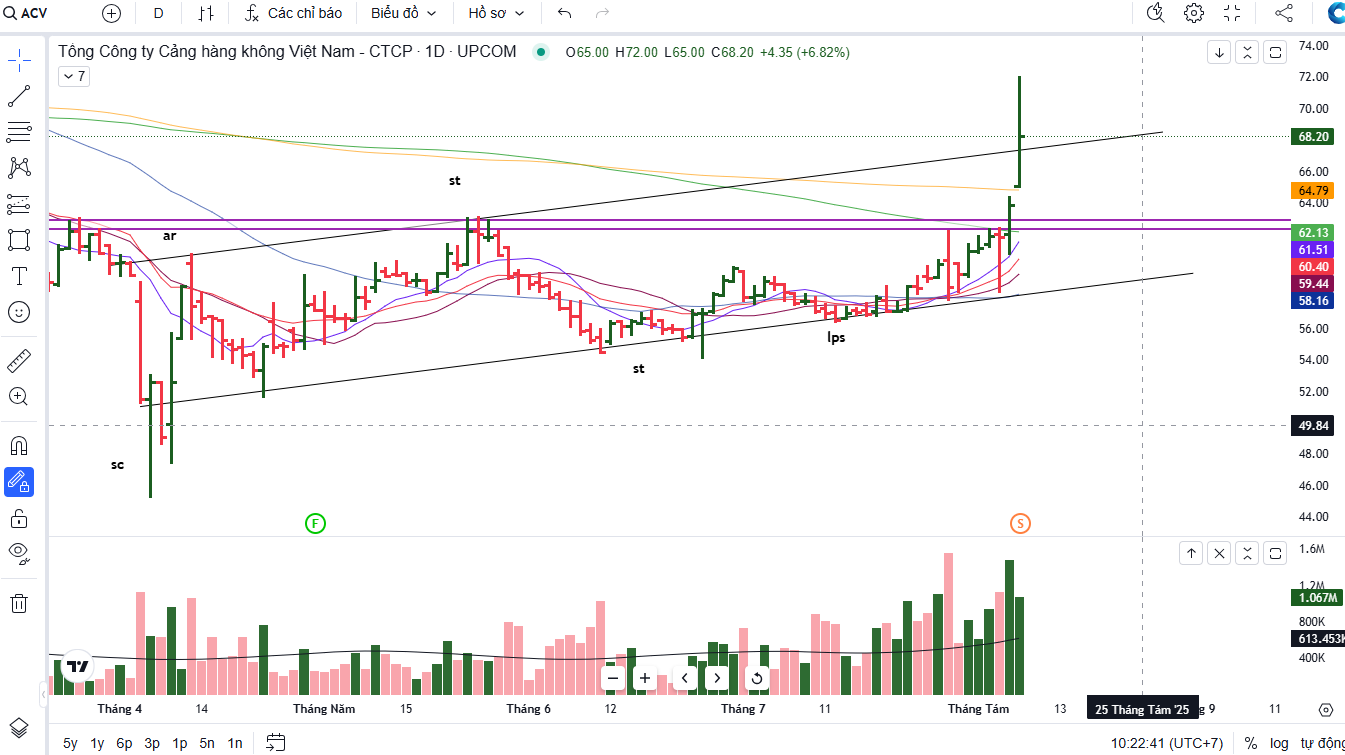Viewport: 1345px width, 755px height.
Task: Select the ruler measure tool
Action: click(19, 361)
